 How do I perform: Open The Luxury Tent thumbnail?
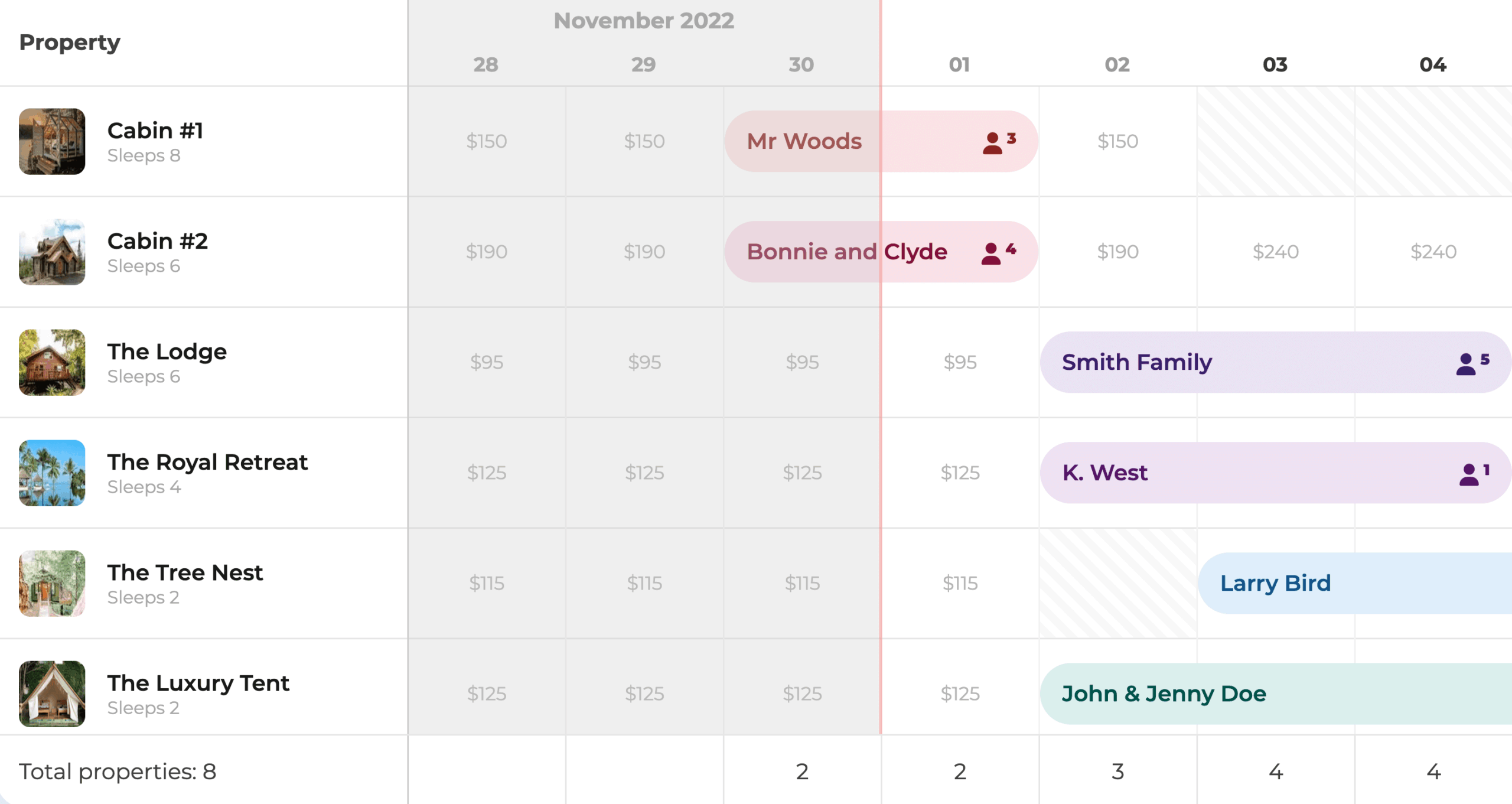click(x=52, y=694)
